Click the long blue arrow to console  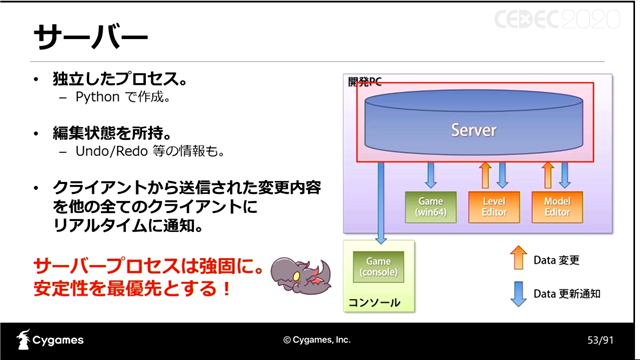click(x=381, y=203)
